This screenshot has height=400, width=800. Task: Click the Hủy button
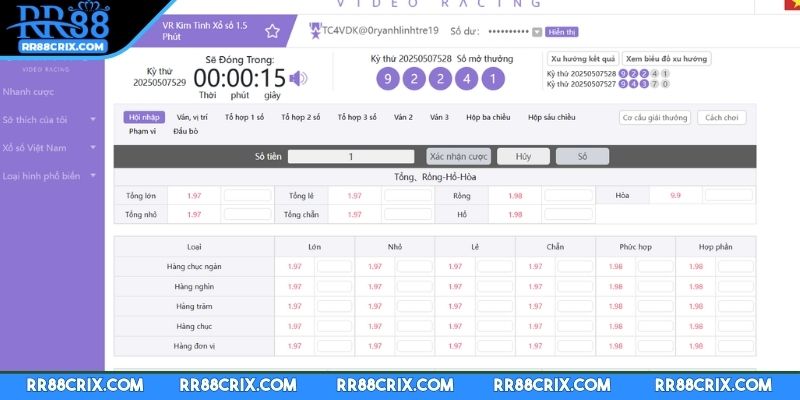[x=523, y=157]
